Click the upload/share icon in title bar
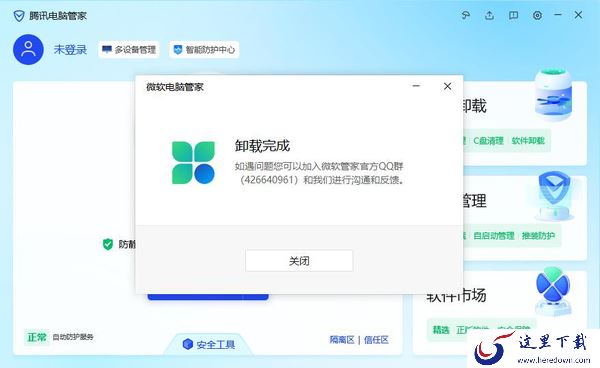 click(489, 15)
